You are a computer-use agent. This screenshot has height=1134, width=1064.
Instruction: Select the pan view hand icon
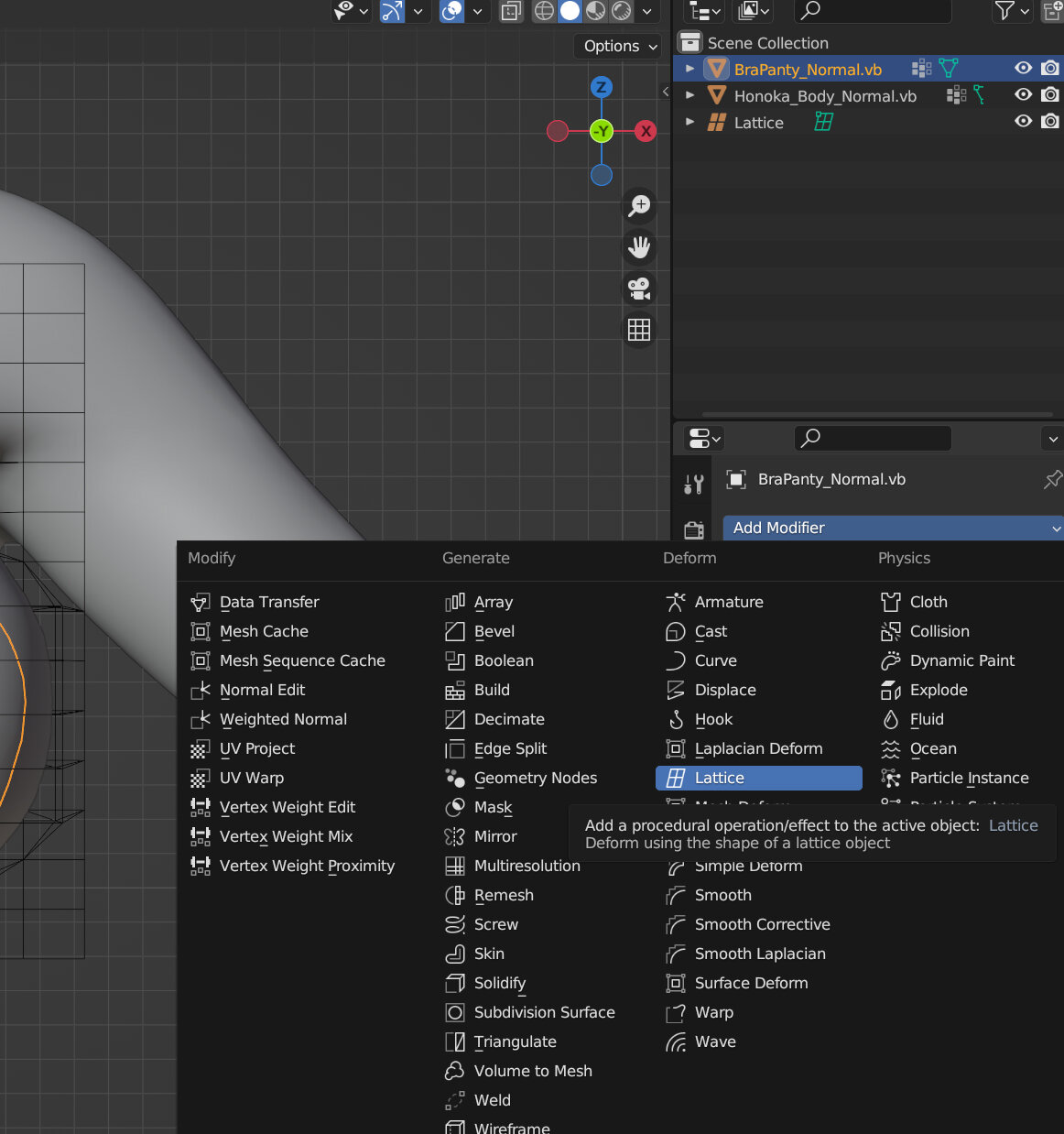point(639,246)
